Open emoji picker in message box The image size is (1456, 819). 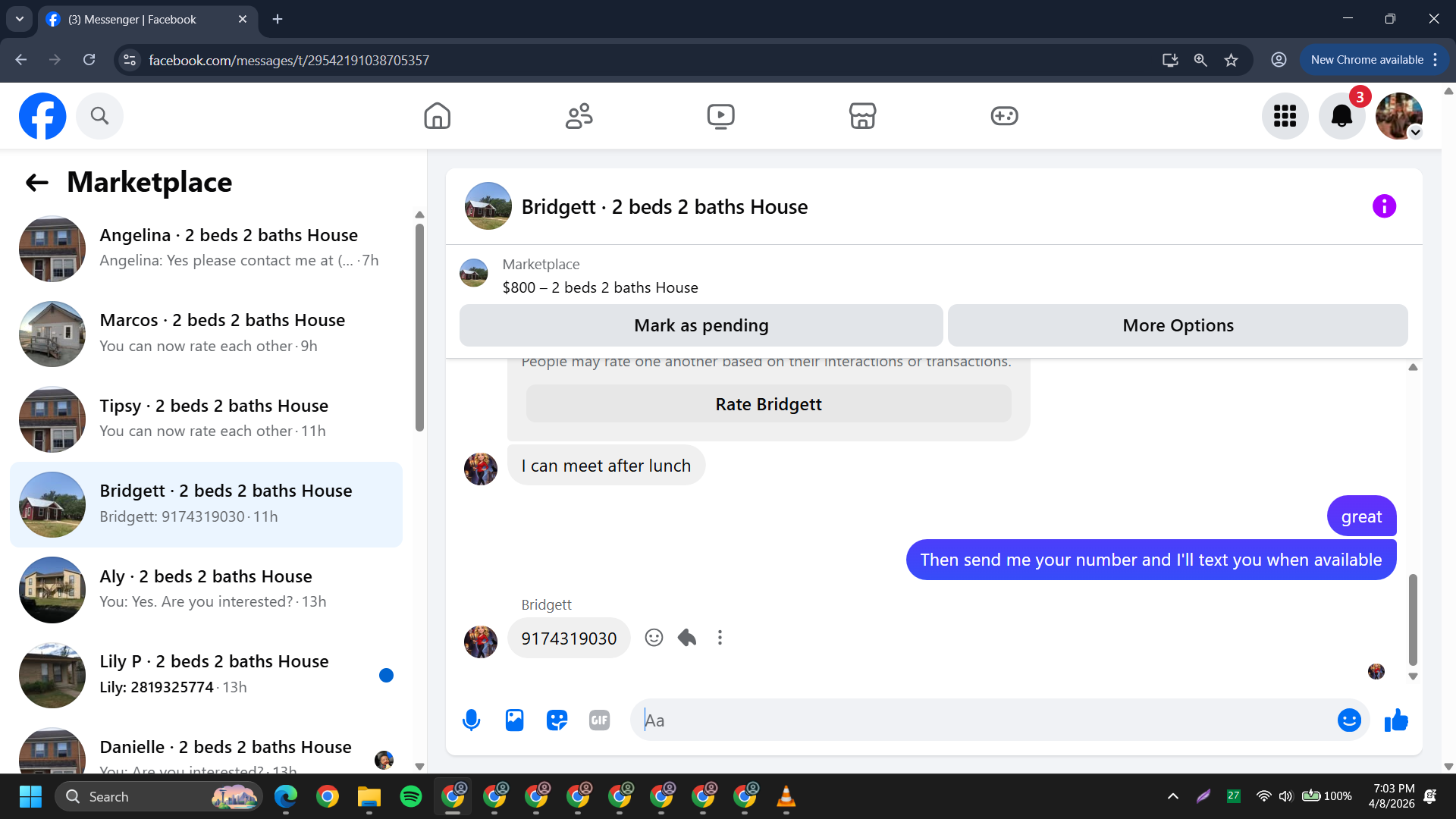point(1348,720)
